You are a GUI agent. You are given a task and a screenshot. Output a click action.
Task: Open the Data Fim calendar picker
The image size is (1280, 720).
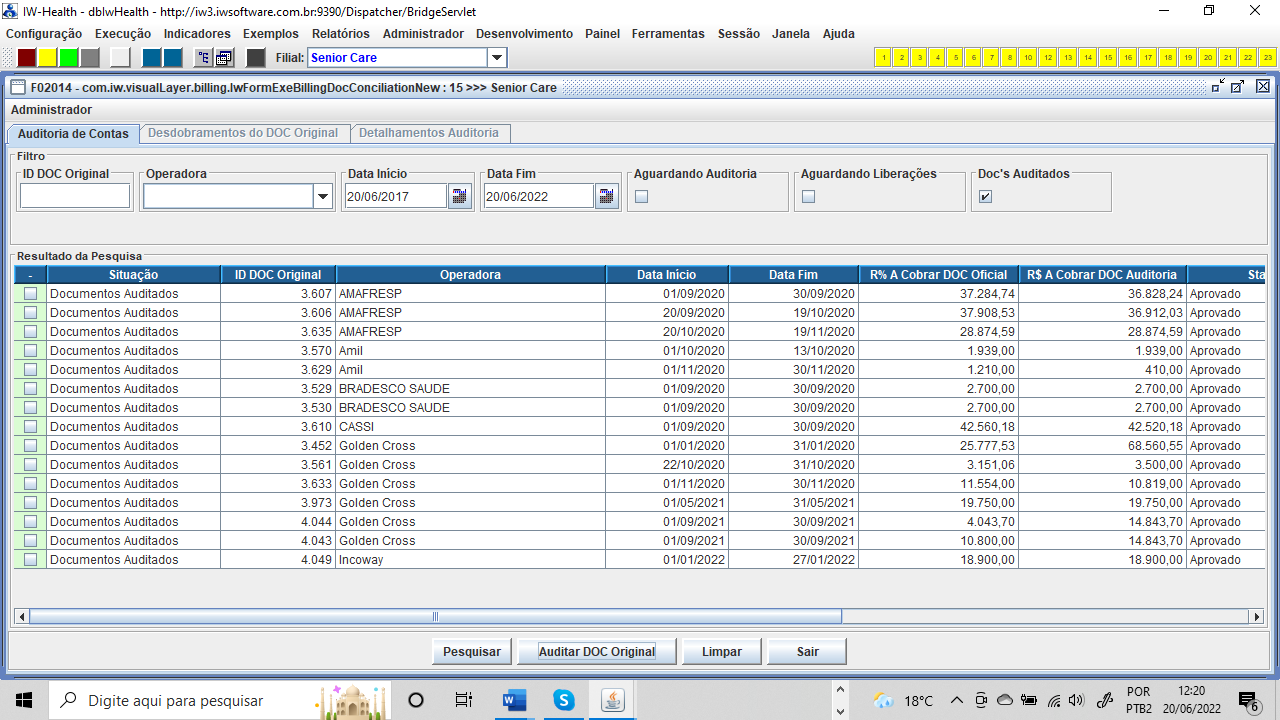click(x=607, y=196)
